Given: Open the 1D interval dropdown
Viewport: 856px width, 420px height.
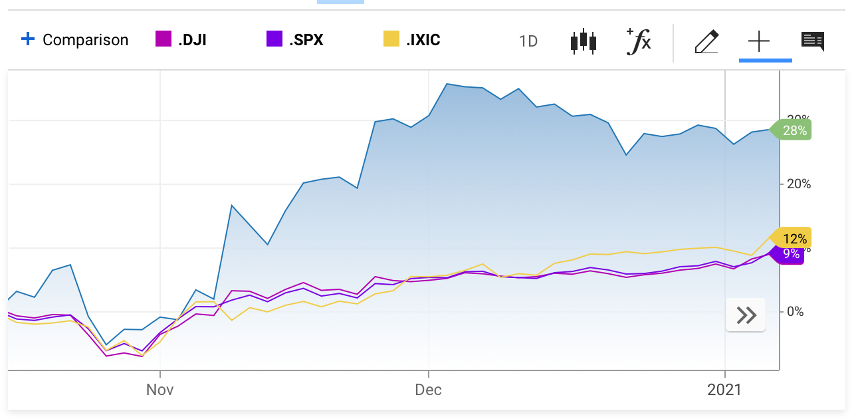Looking at the screenshot, I should (x=529, y=41).
